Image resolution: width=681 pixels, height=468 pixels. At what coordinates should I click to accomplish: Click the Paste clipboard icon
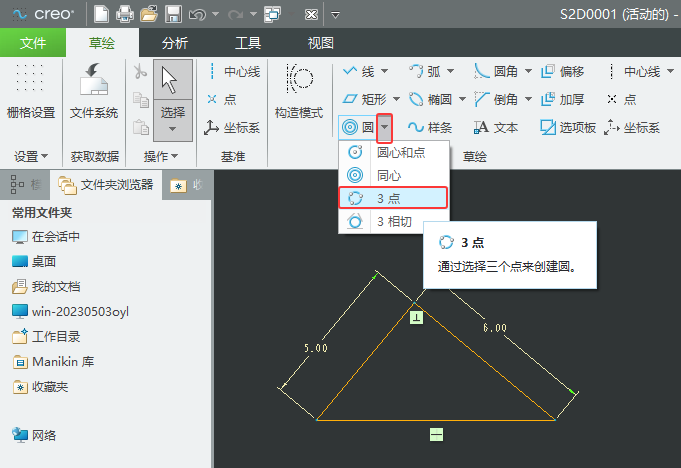click(x=140, y=127)
